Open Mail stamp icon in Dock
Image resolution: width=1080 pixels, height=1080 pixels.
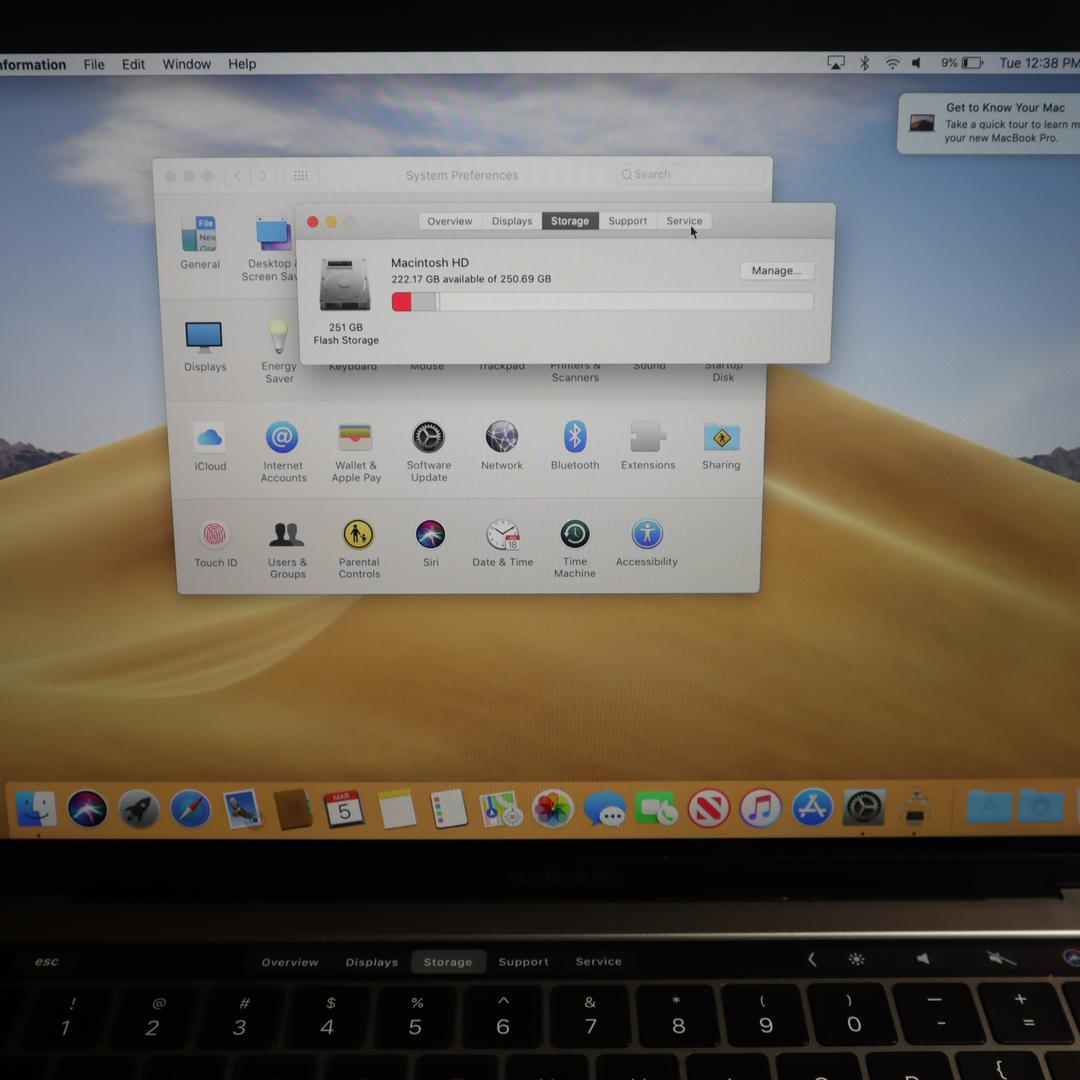pos(242,809)
